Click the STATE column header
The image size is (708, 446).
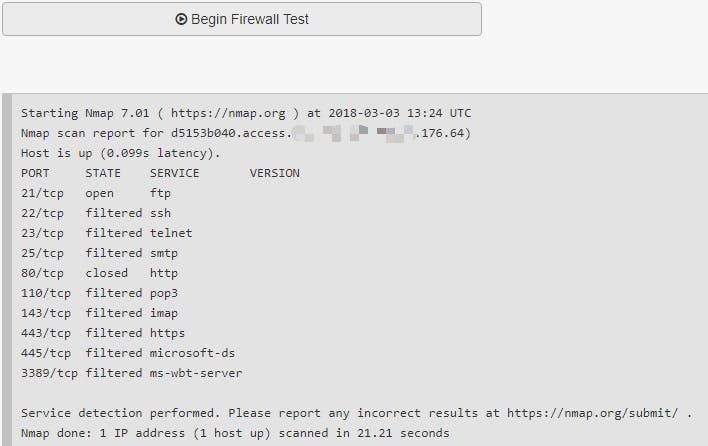pyautogui.click(x=103, y=173)
